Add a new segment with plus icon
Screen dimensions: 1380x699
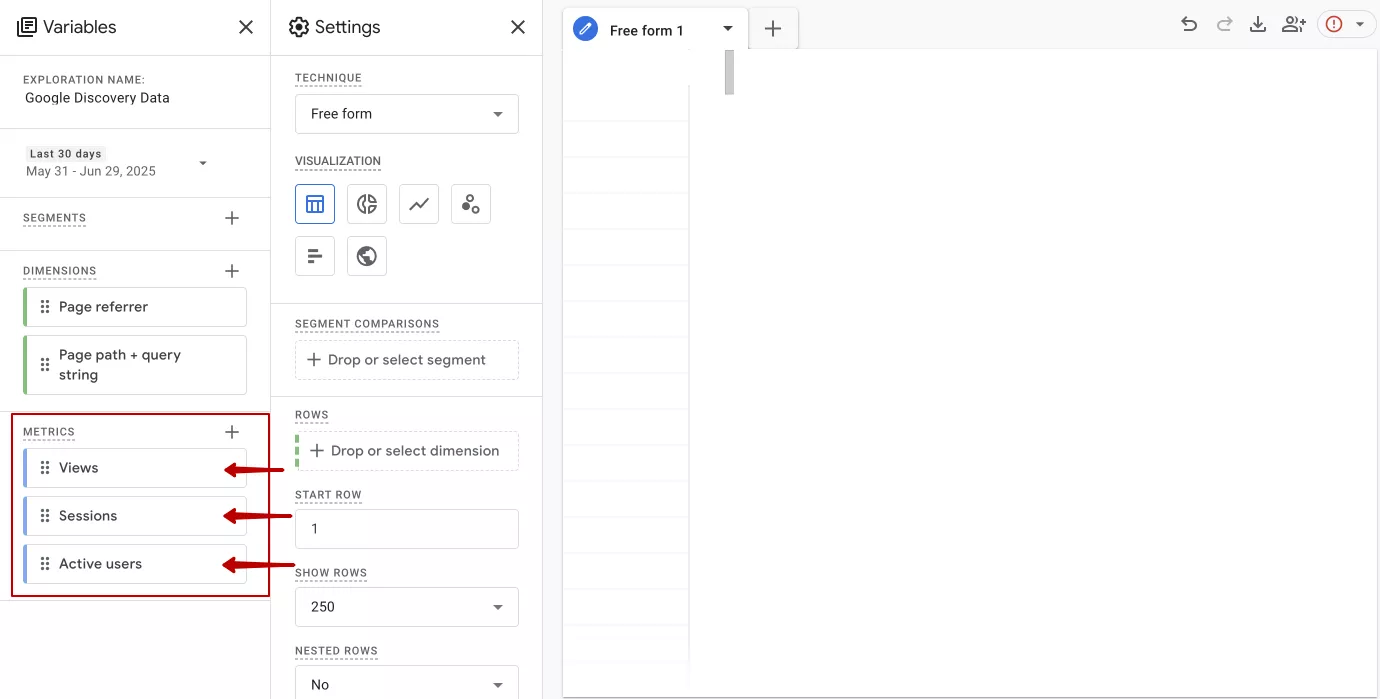232,218
